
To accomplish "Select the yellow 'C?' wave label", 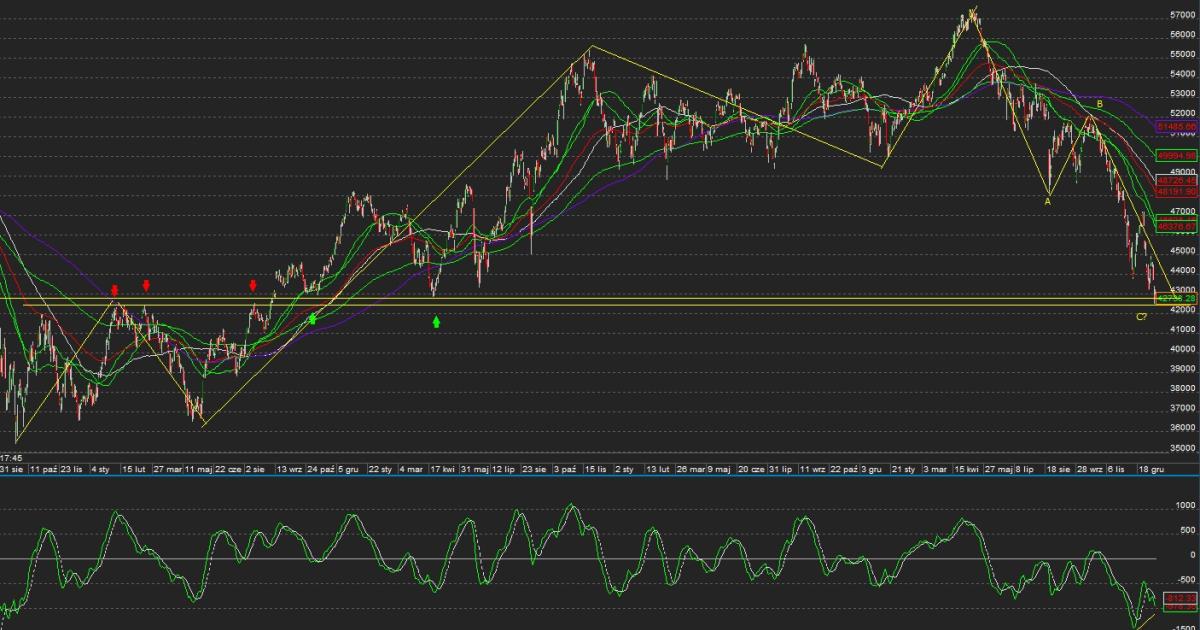I will [x=1141, y=317].
